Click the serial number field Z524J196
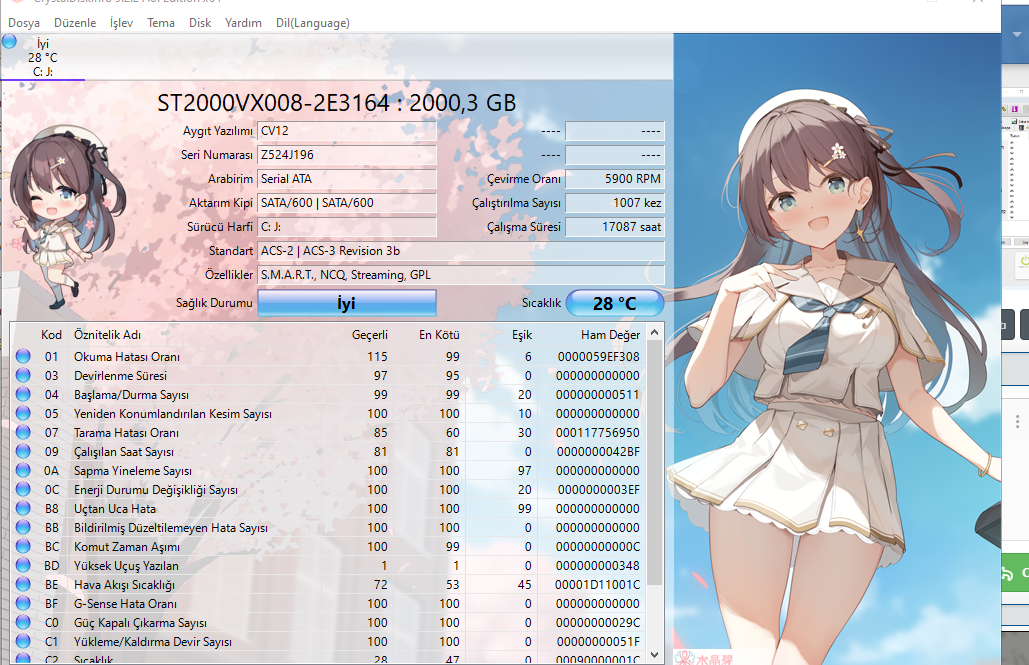Viewport: 1029px width, 665px height. [x=347, y=155]
